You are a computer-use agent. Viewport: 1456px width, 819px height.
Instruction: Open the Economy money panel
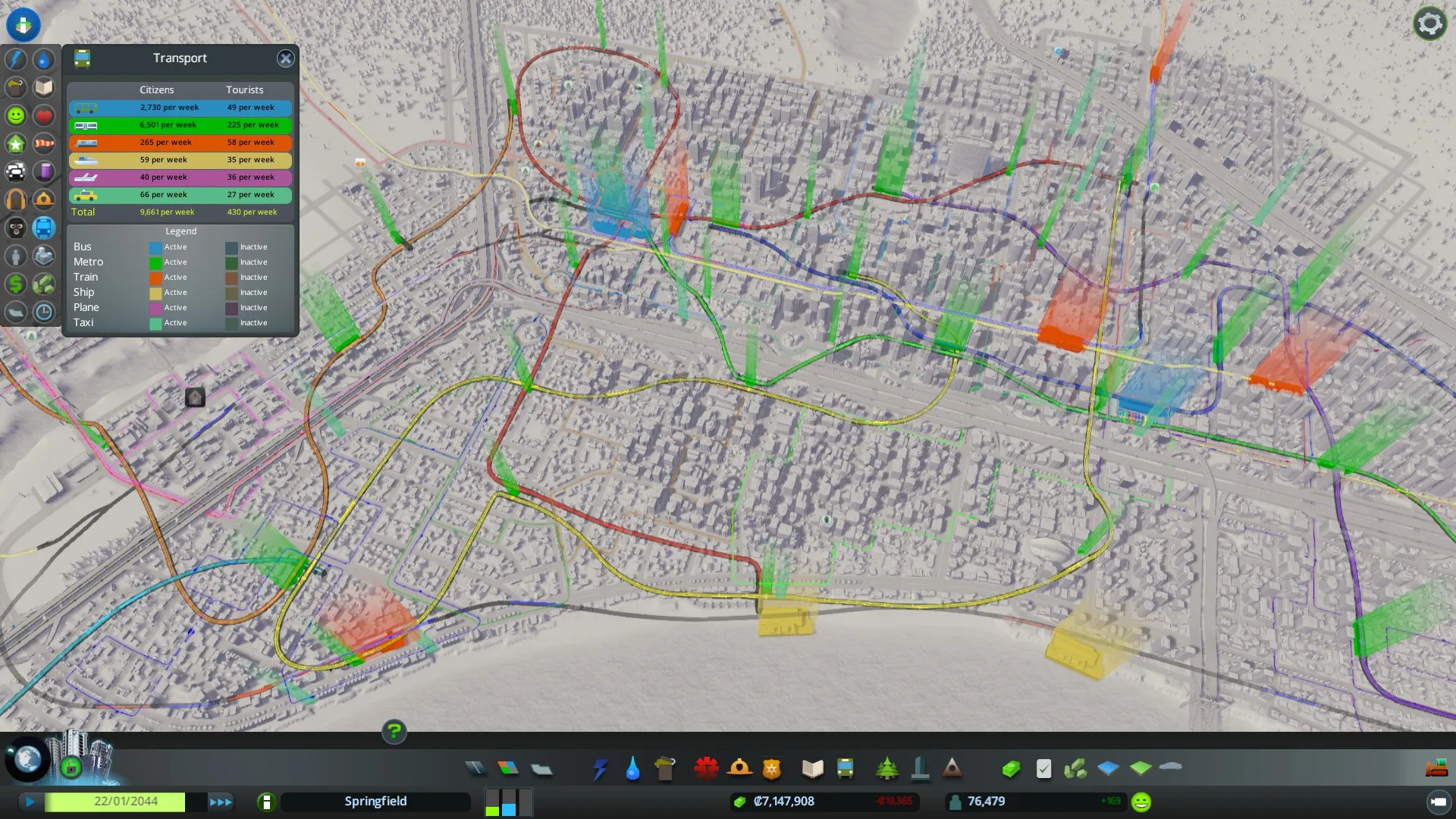tap(784, 802)
